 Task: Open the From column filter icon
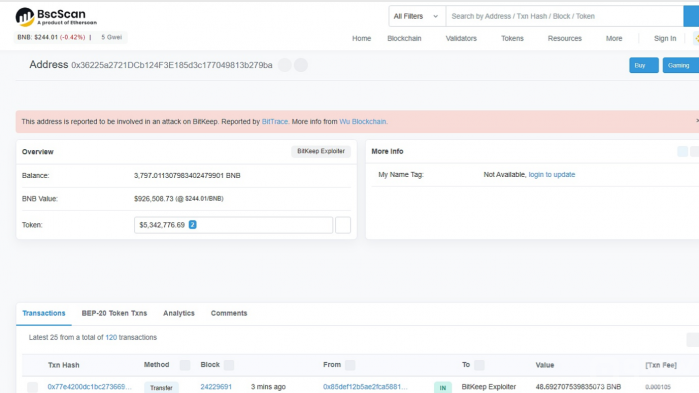350,365
